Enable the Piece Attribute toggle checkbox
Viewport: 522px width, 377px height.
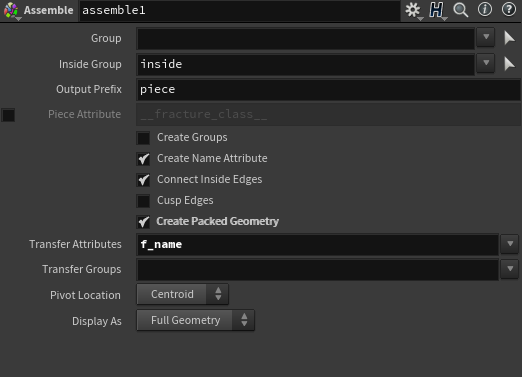[8, 115]
